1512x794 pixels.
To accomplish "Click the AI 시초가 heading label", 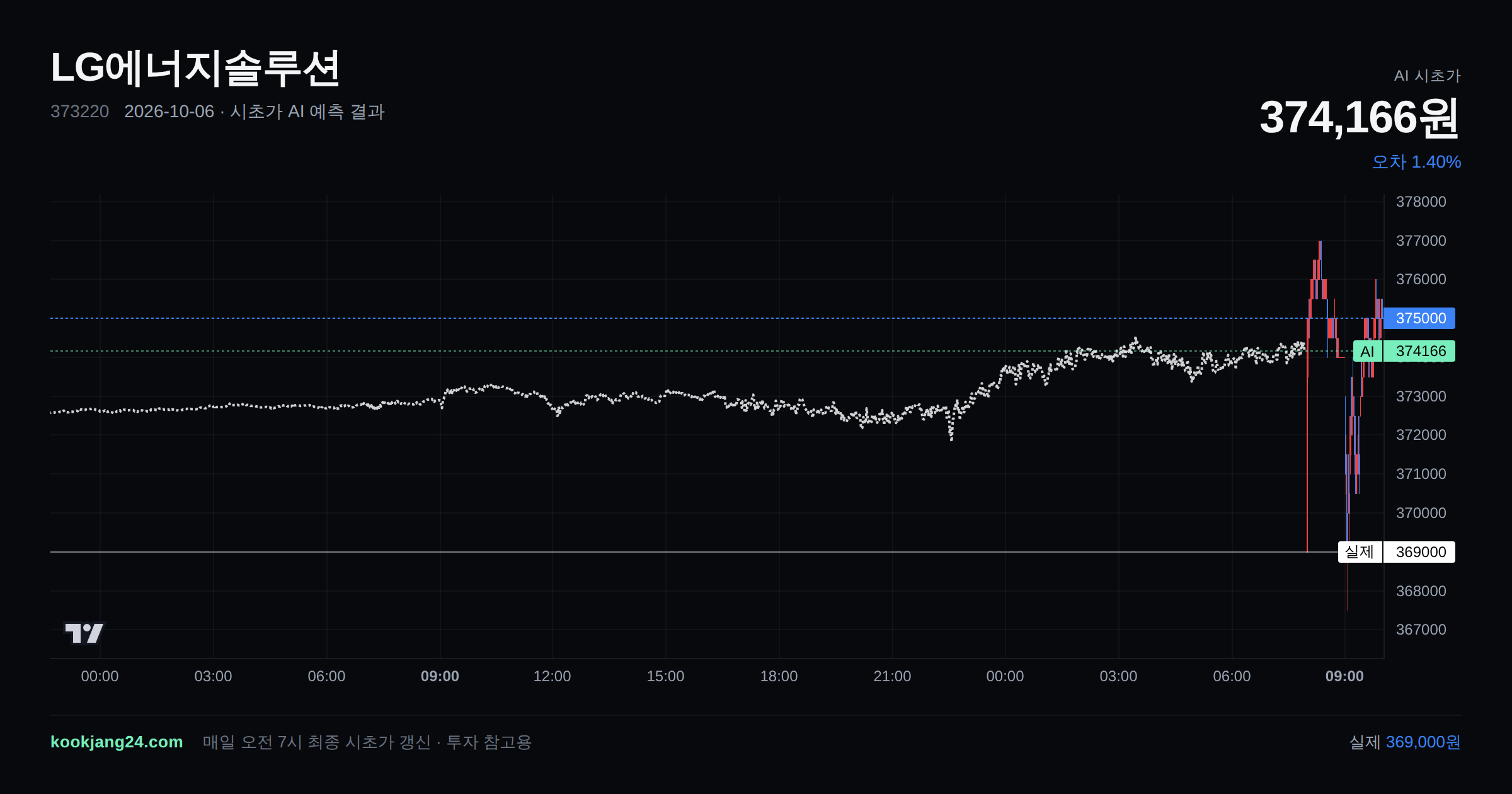I will pyautogui.click(x=1427, y=76).
